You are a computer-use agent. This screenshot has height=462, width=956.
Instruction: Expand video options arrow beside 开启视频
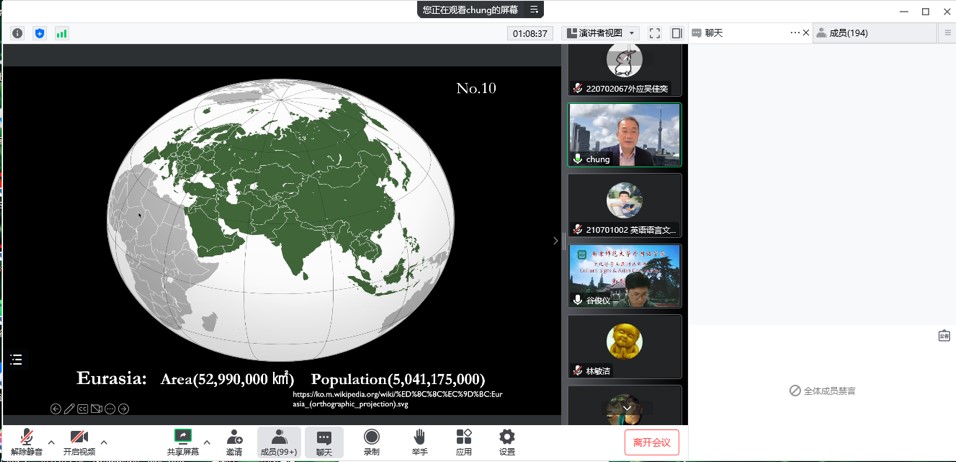click(x=104, y=442)
